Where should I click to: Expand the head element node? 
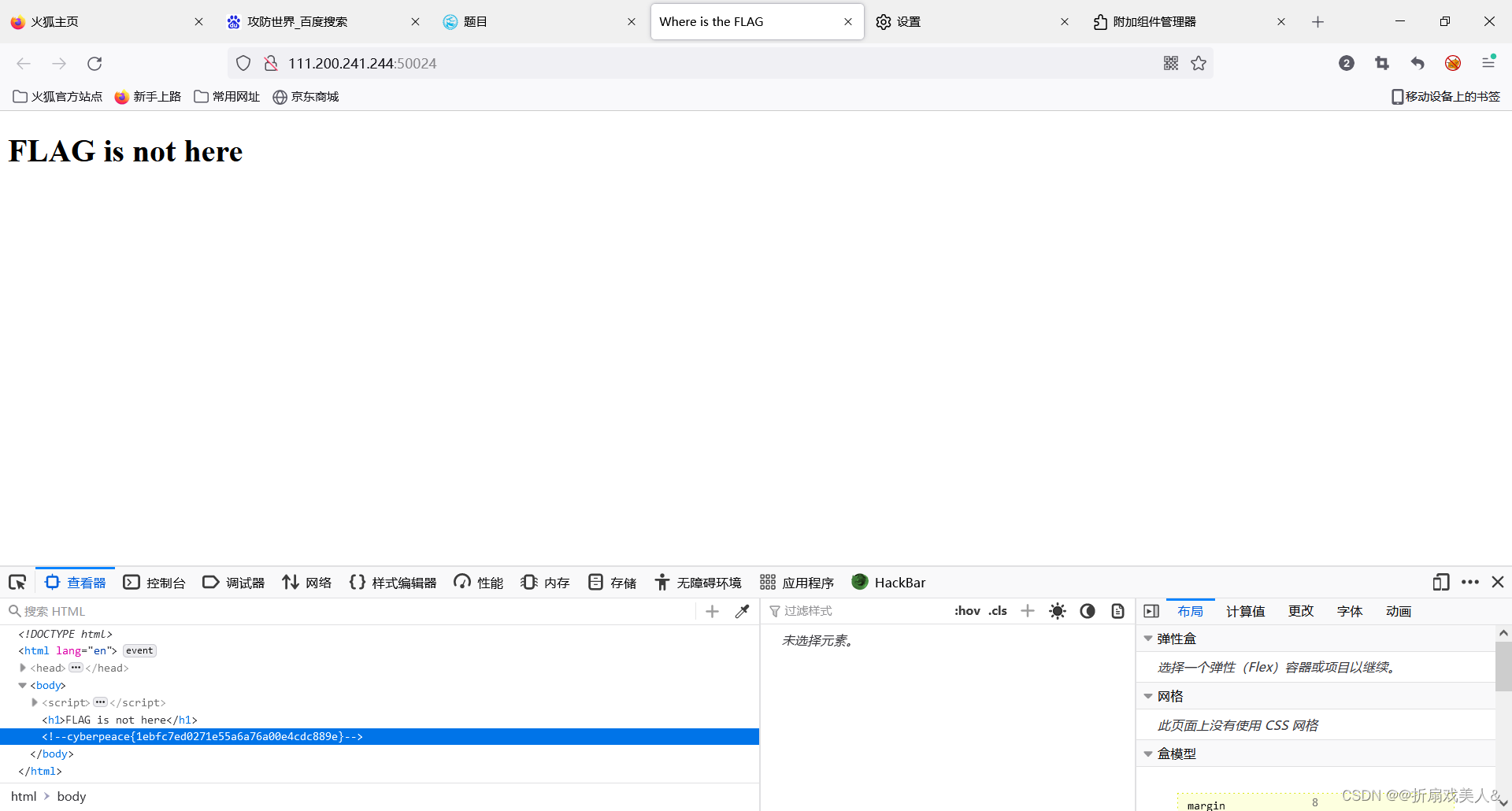pyautogui.click(x=23, y=668)
